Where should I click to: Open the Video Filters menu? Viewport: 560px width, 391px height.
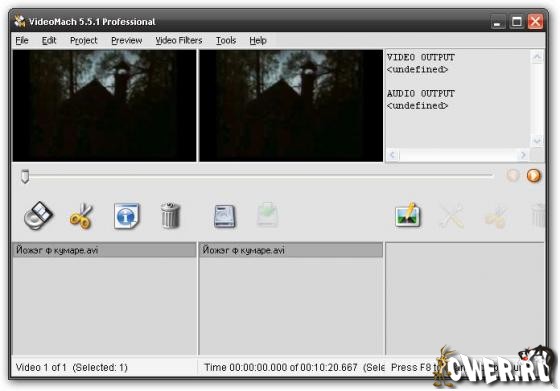[179, 40]
